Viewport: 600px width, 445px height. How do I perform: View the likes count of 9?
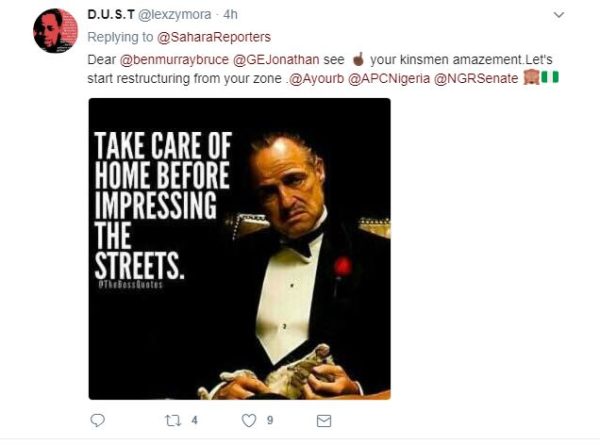tap(270, 421)
